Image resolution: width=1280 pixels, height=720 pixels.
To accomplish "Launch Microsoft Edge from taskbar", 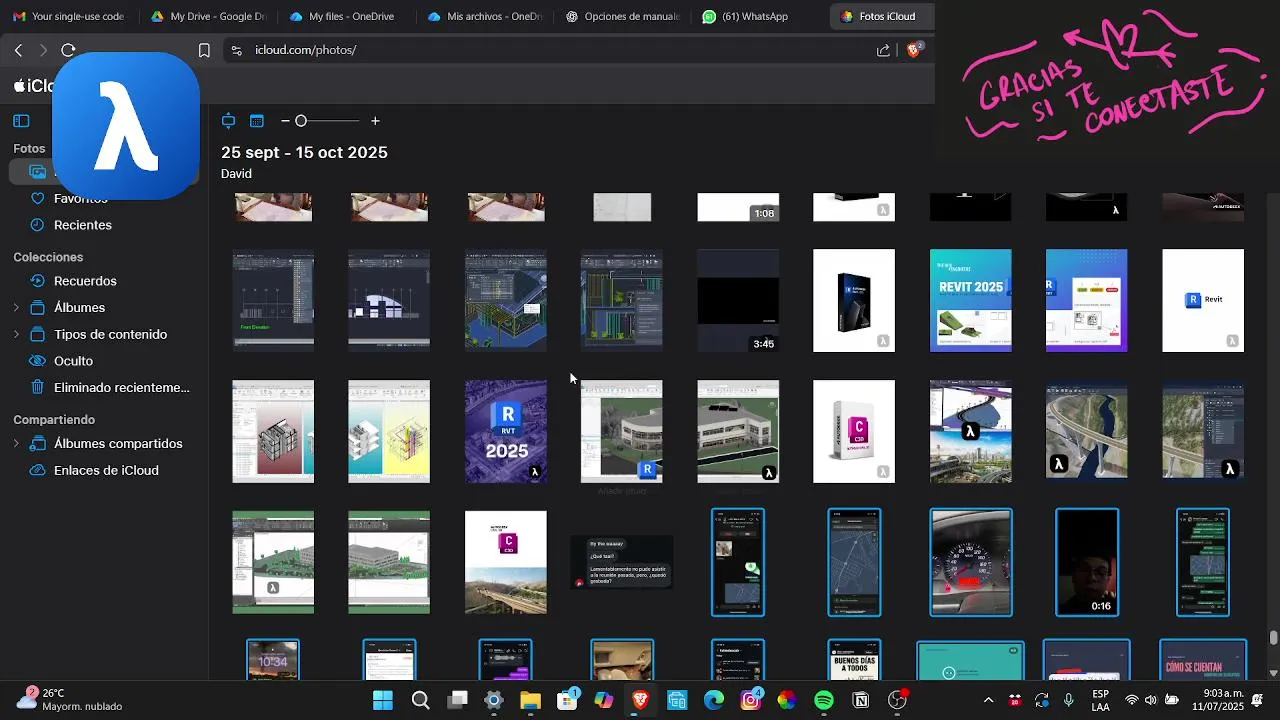I will pos(714,700).
